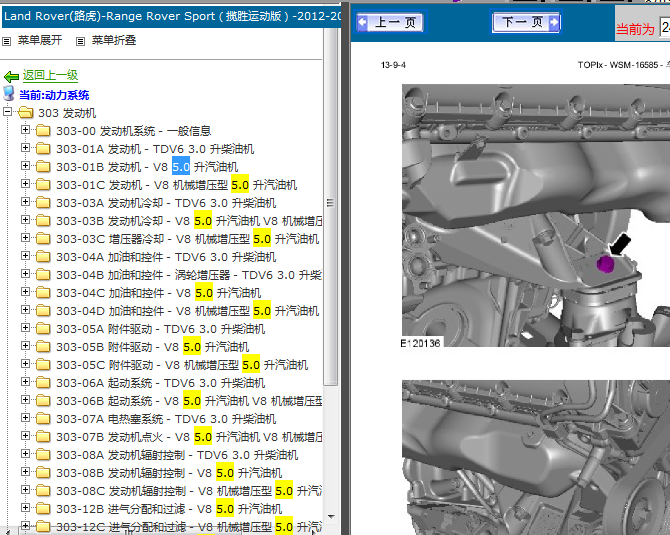Open 303-06B 起动系统 V8 entry
Screen dimensions: 670x535
(x=189, y=401)
